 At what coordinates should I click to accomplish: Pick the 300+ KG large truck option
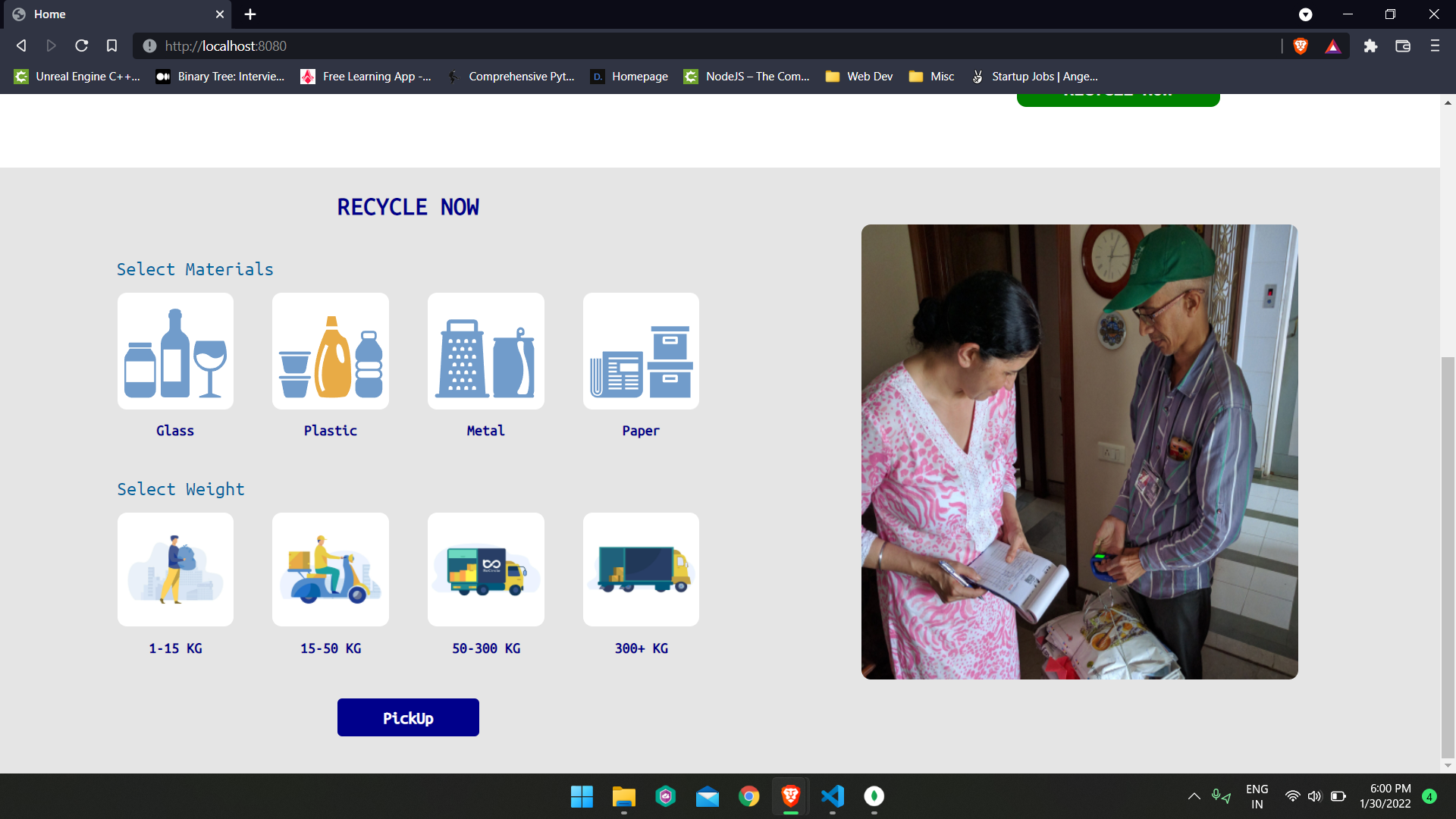tap(641, 570)
